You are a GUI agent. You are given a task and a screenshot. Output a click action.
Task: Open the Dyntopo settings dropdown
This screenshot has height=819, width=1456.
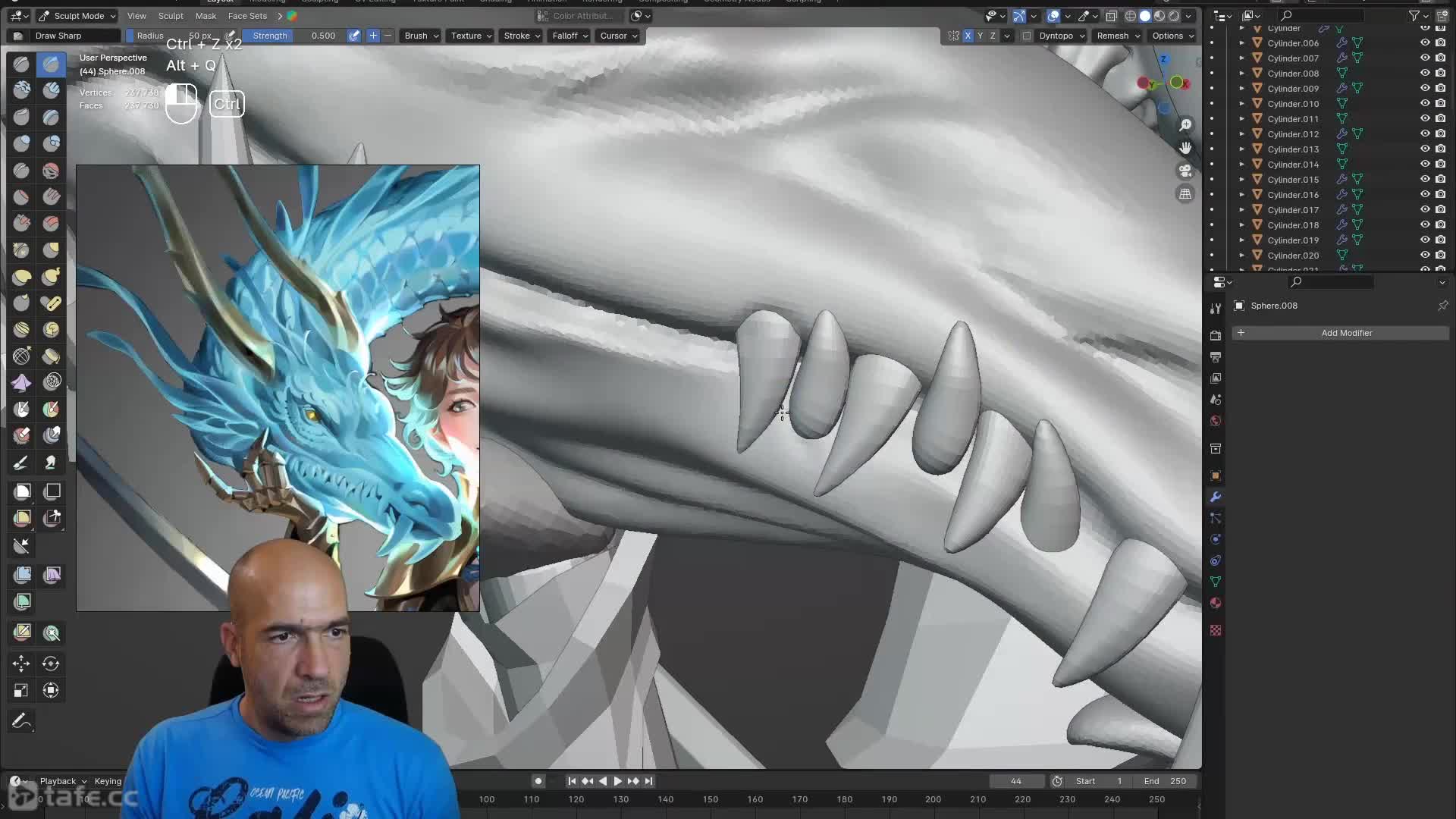click(x=1062, y=36)
